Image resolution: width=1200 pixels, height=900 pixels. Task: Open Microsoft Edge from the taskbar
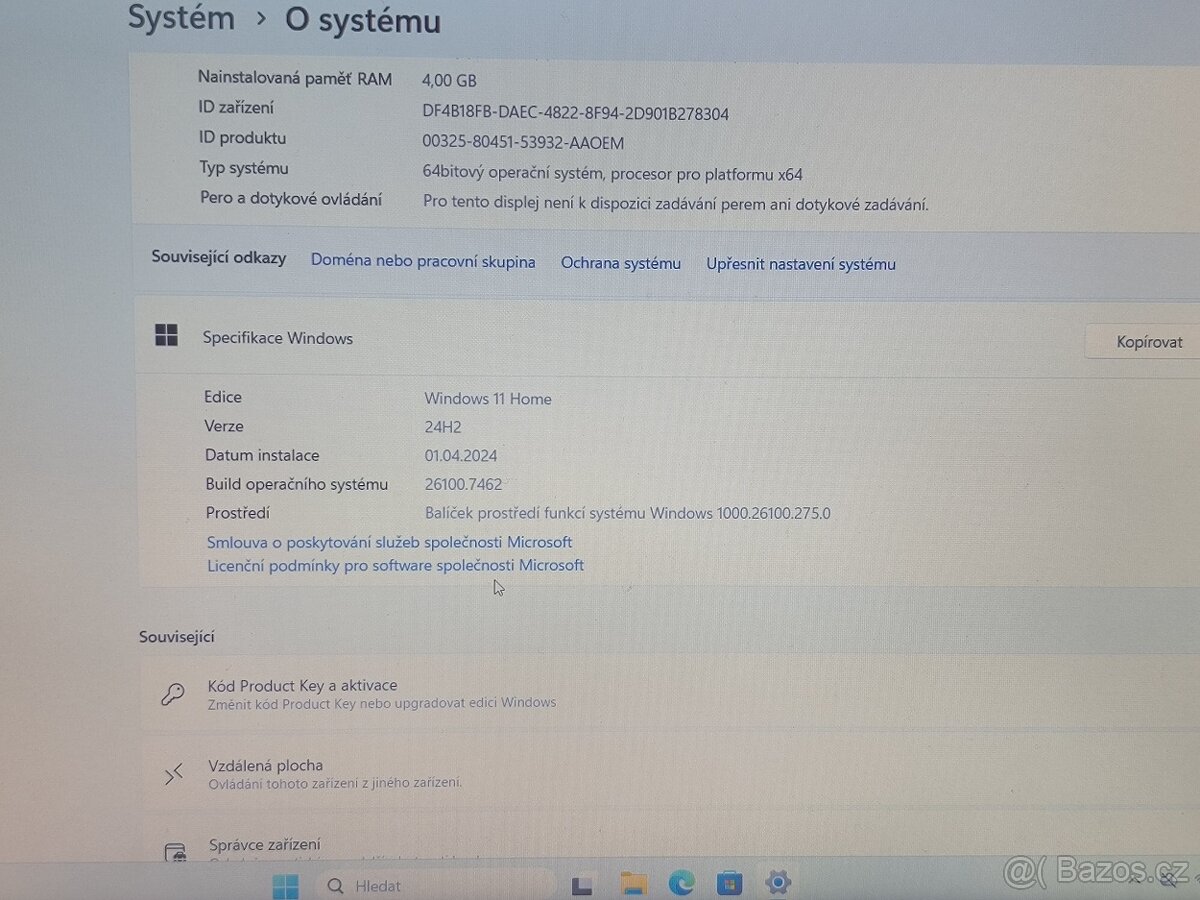coord(681,884)
